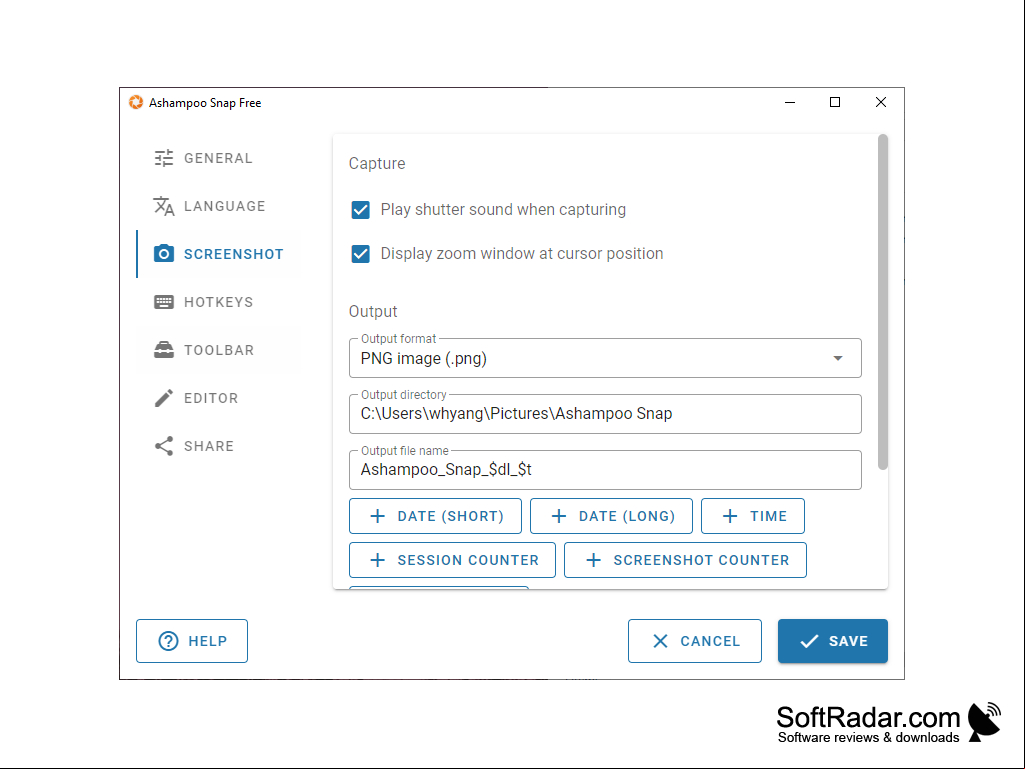The width and height of the screenshot is (1025, 769).
Task: Add Session Counter label to file name
Action: click(x=468, y=560)
